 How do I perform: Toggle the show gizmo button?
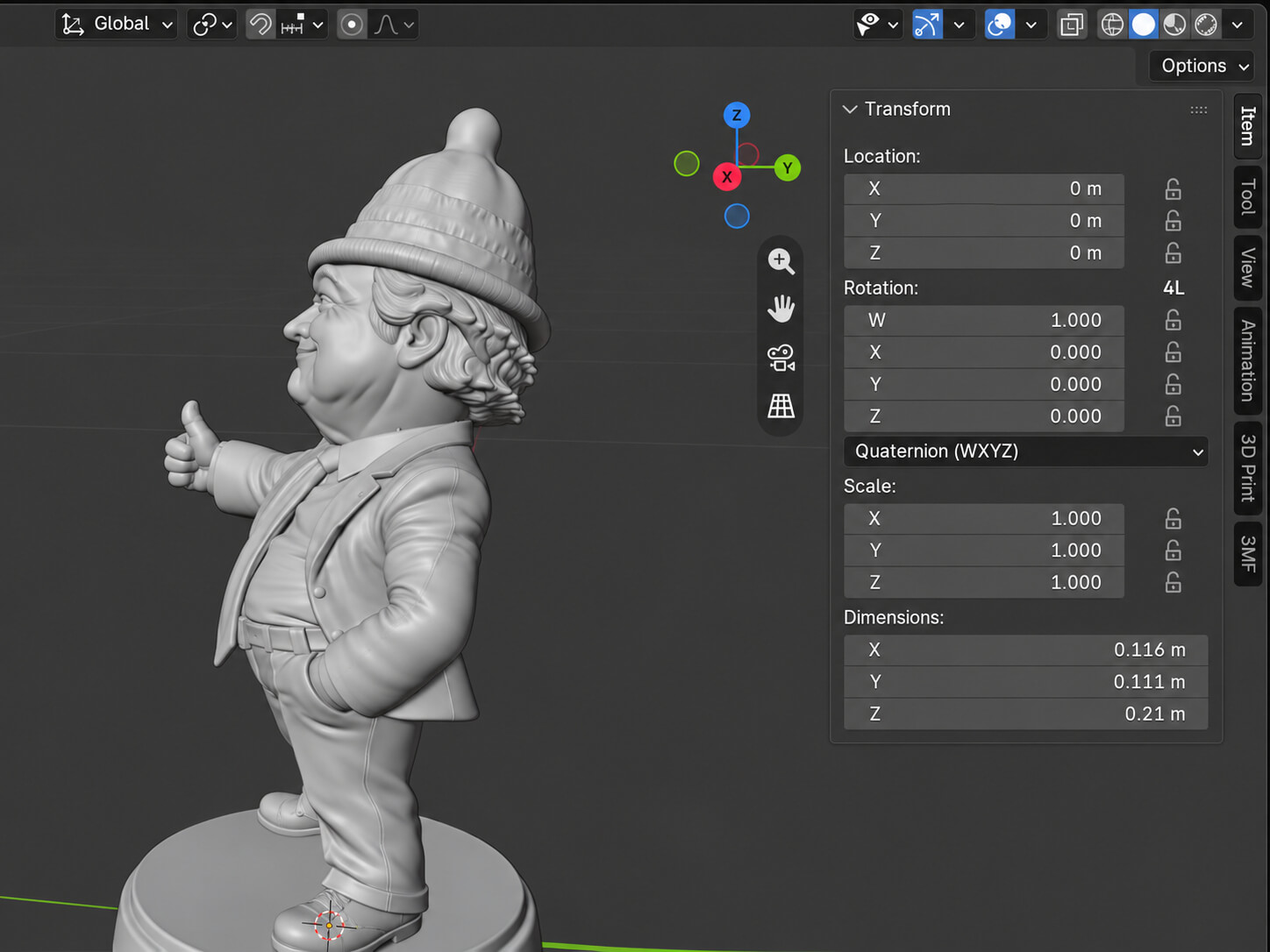click(927, 24)
